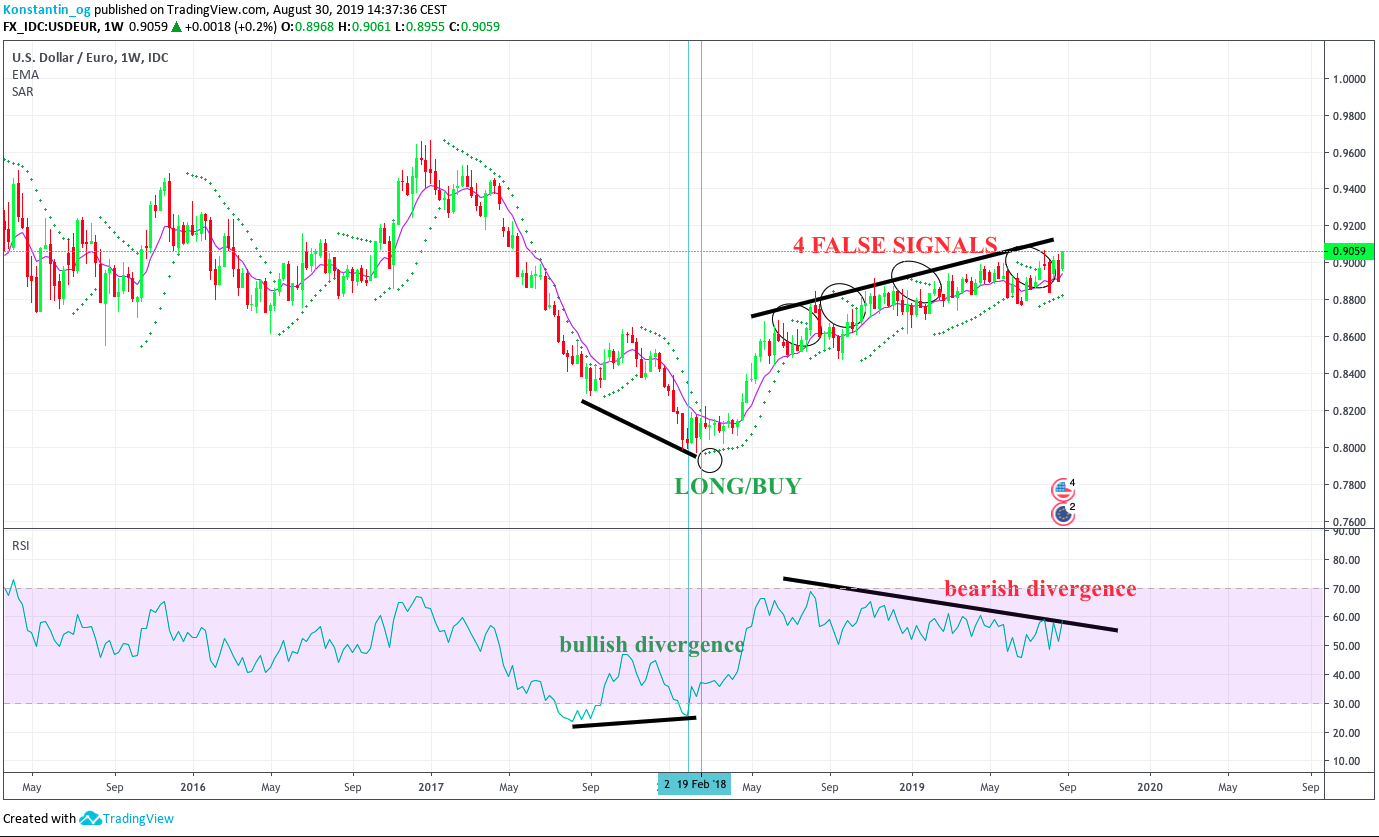Select the 'bearish divergence' text label

(x=1040, y=589)
